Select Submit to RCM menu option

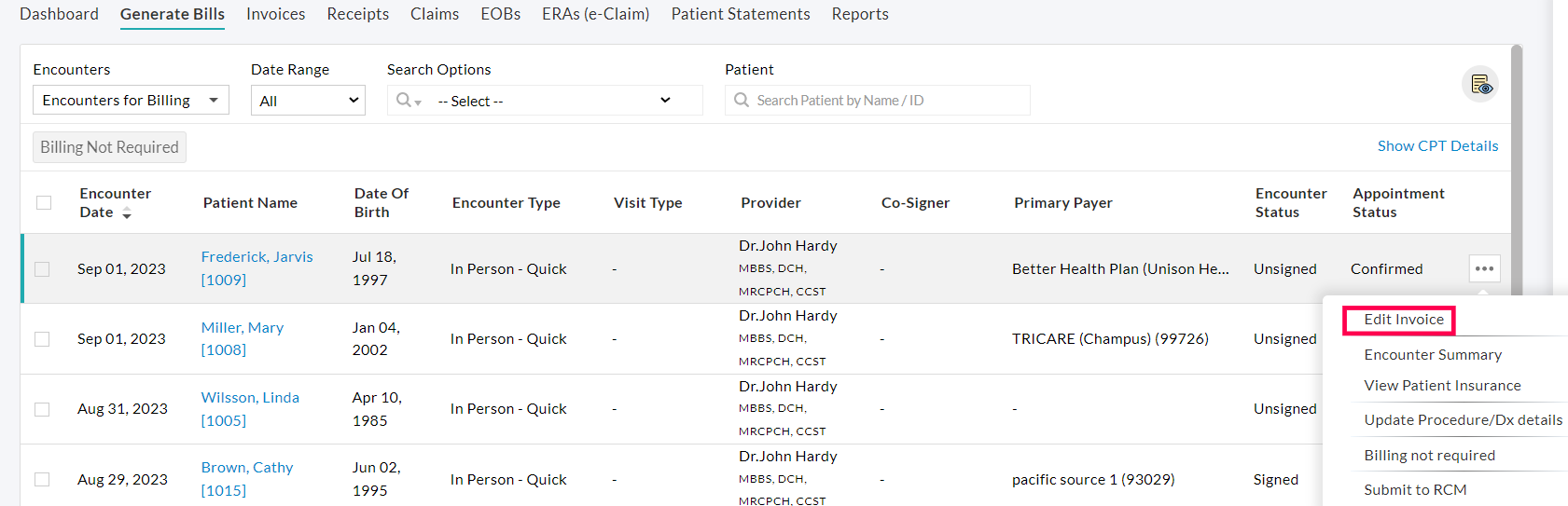point(1414,489)
